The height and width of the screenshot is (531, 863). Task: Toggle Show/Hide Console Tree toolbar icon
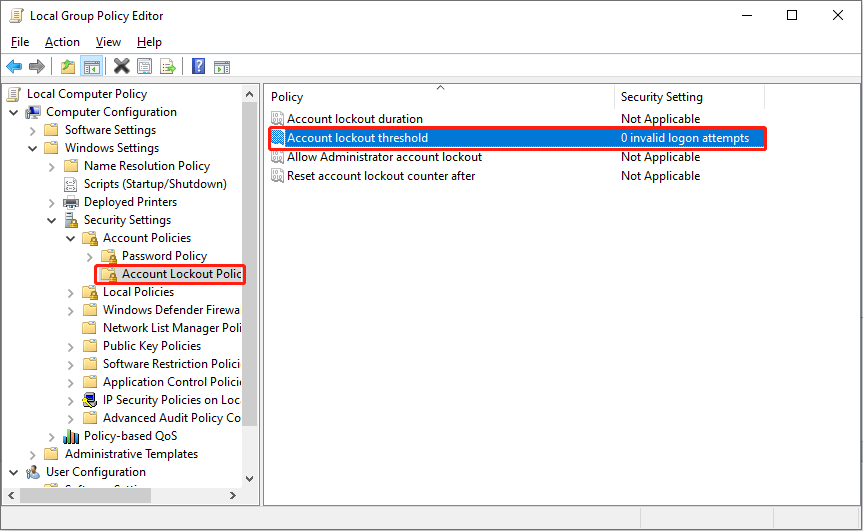click(91, 67)
